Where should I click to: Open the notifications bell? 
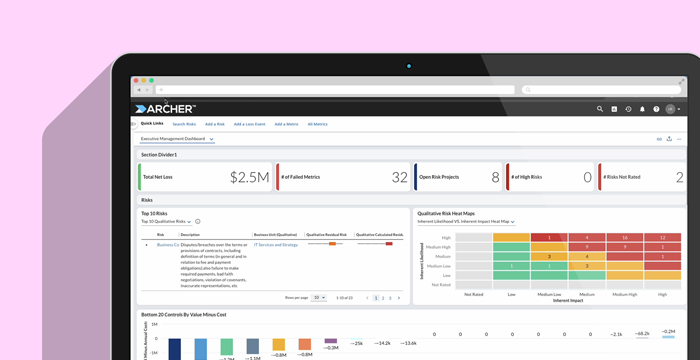click(642, 109)
